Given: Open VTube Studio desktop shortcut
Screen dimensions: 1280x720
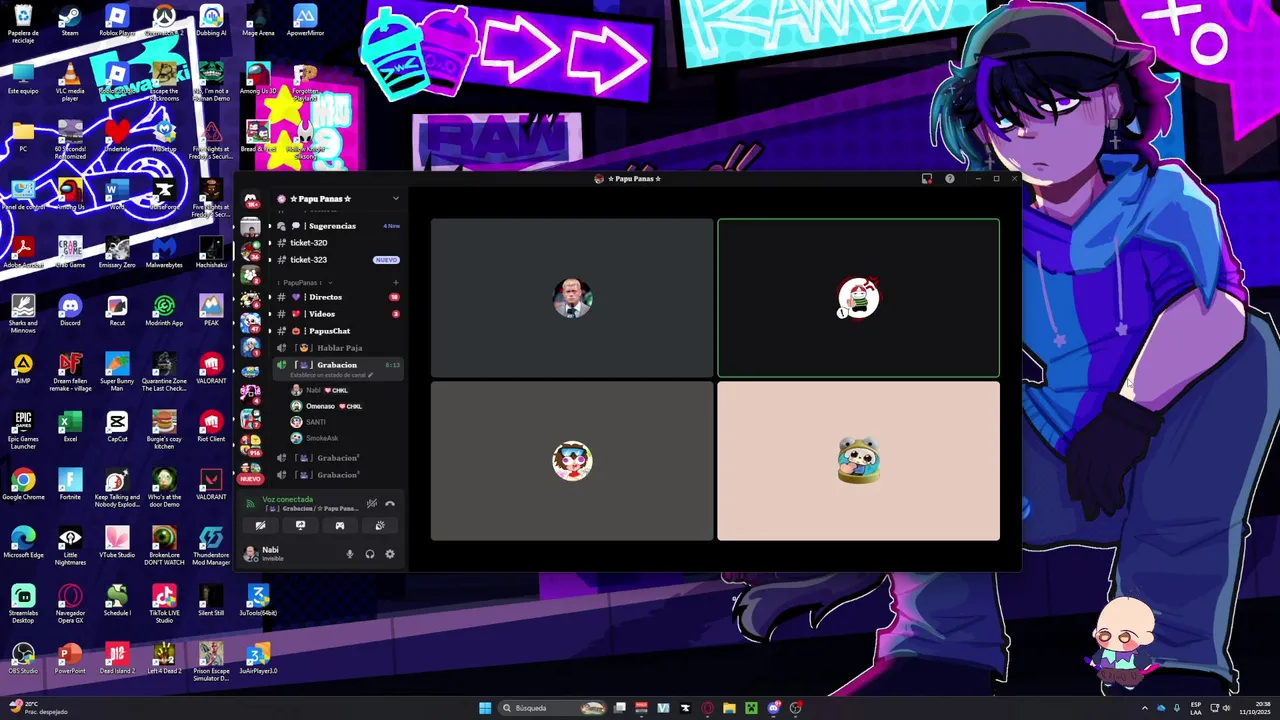Looking at the screenshot, I should point(117,542).
